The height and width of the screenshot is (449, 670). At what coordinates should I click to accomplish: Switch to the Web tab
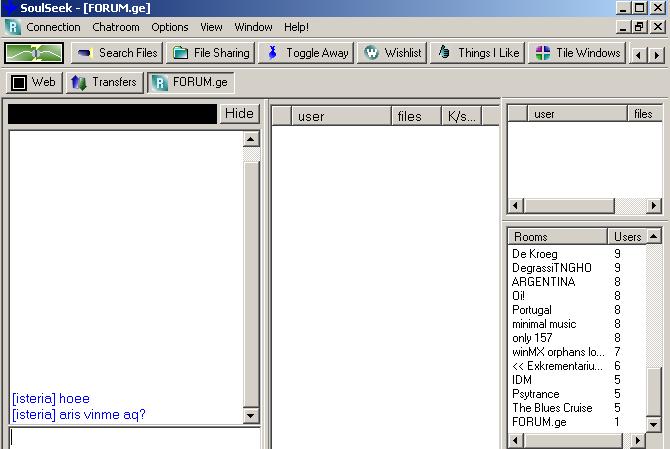coord(34,82)
